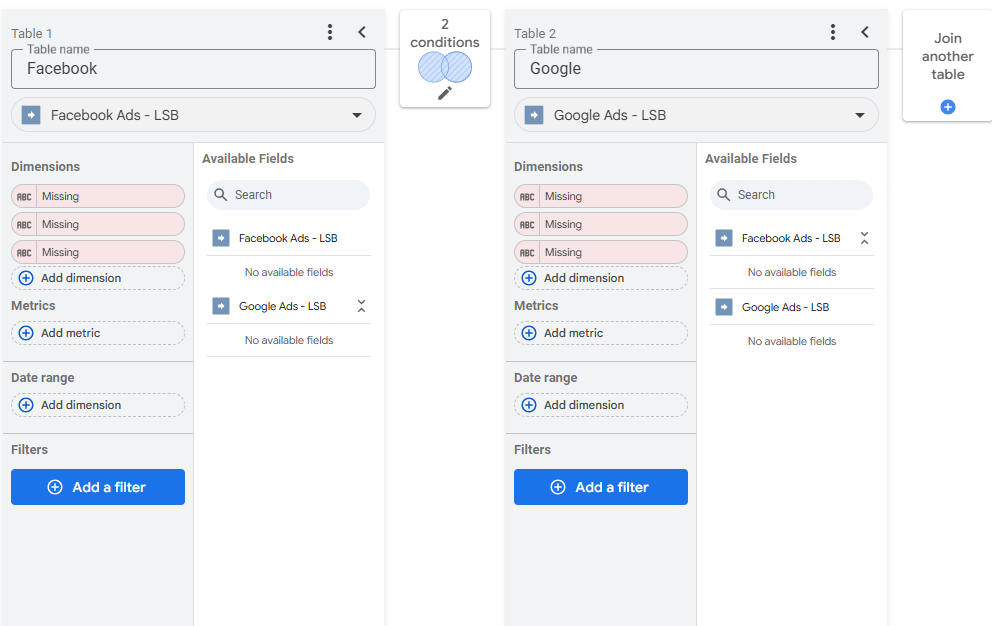This screenshot has width=992, height=626.
Task: Click the Facebook table name input field
Action: (x=193, y=69)
